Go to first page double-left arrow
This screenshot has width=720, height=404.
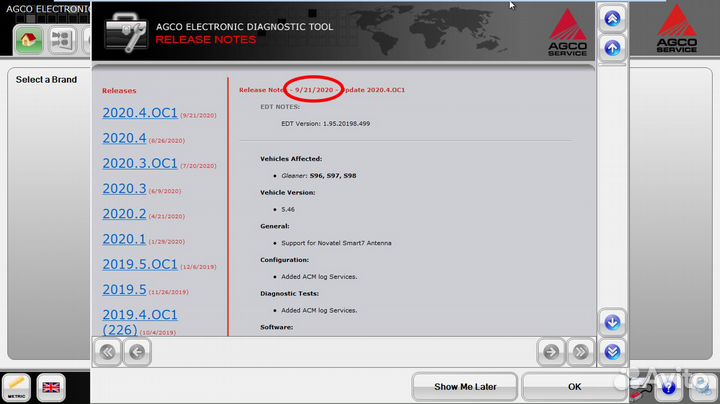107,352
